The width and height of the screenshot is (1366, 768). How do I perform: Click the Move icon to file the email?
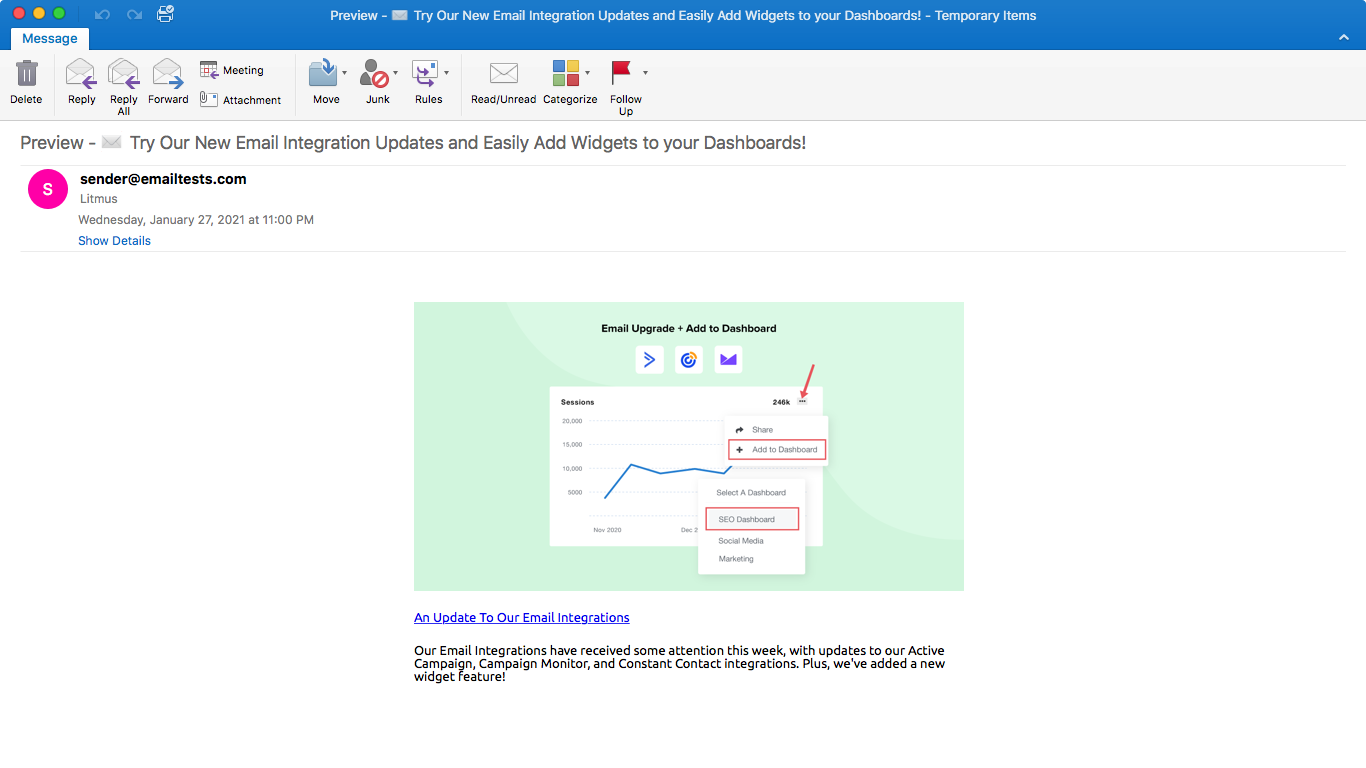(x=324, y=82)
